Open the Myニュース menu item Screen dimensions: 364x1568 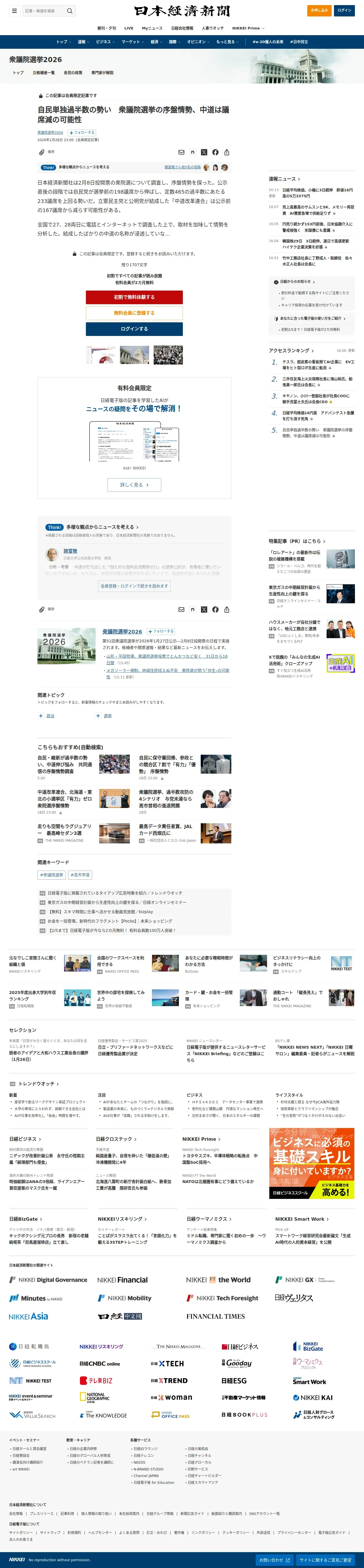(x=152, y=28)
